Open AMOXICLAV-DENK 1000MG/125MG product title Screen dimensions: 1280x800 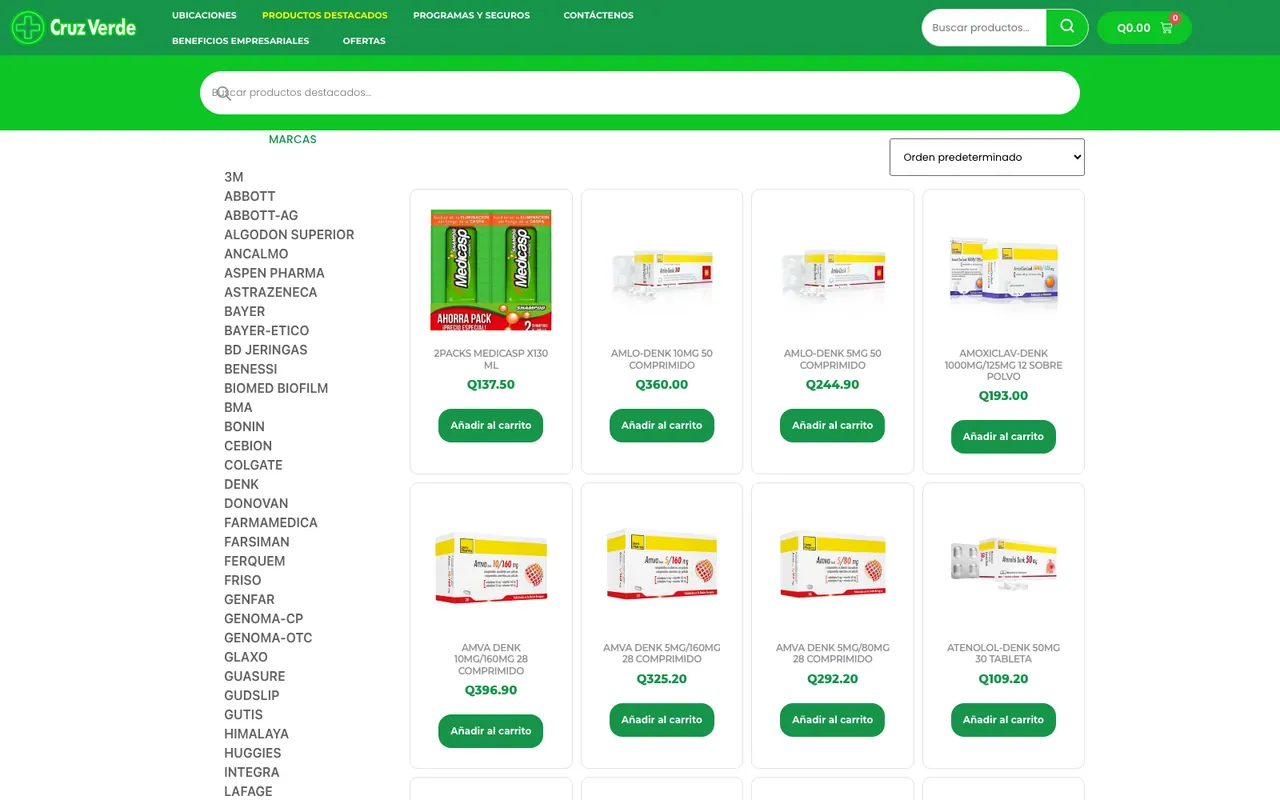[1003, 365]
